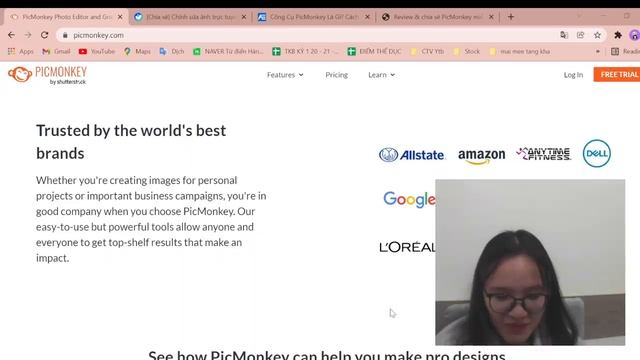Click the Dell brand logo
This screenshot has height=360, width=640.
tap(597, 153)
